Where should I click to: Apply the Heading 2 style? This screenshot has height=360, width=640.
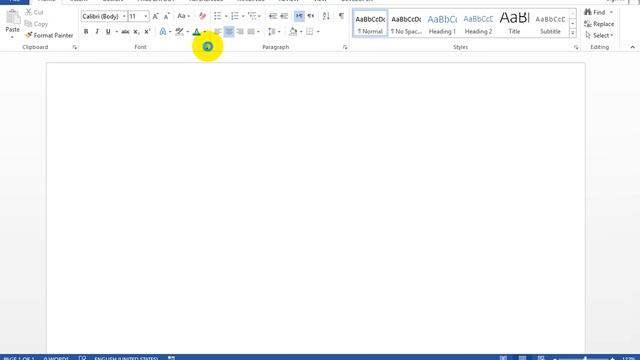point(478,24)
